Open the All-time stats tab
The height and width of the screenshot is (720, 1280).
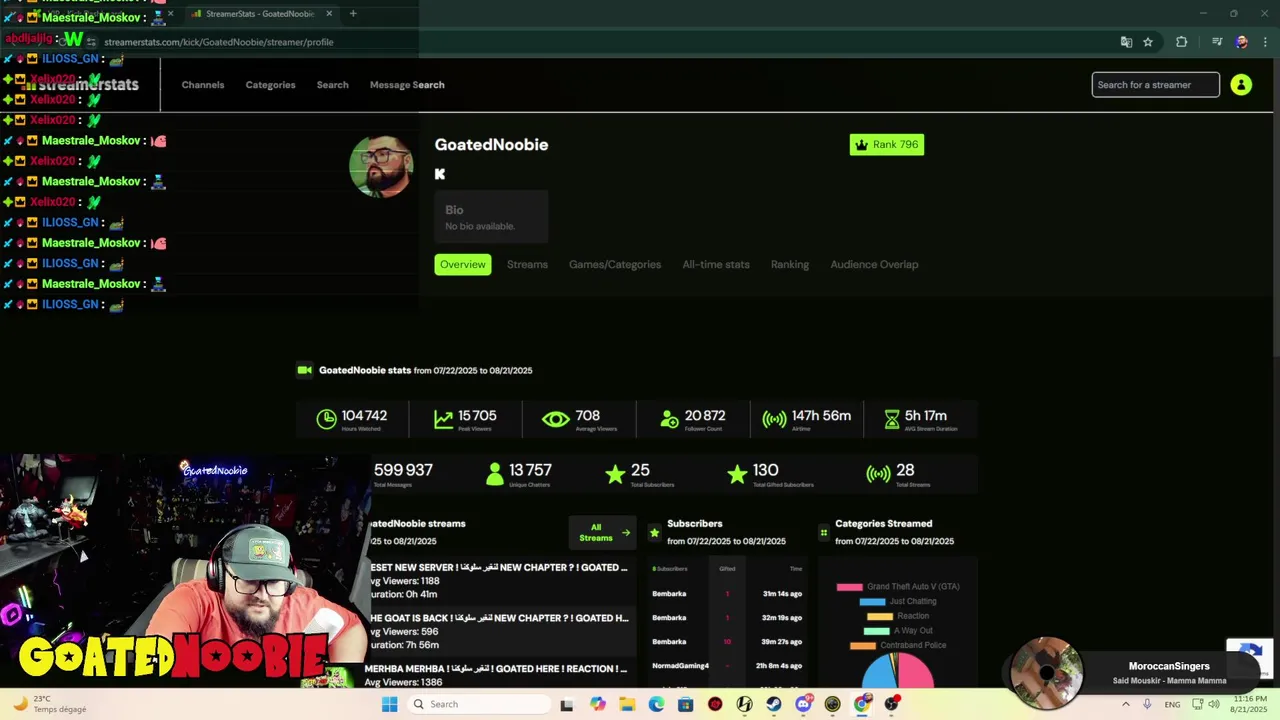click(716, 265)
